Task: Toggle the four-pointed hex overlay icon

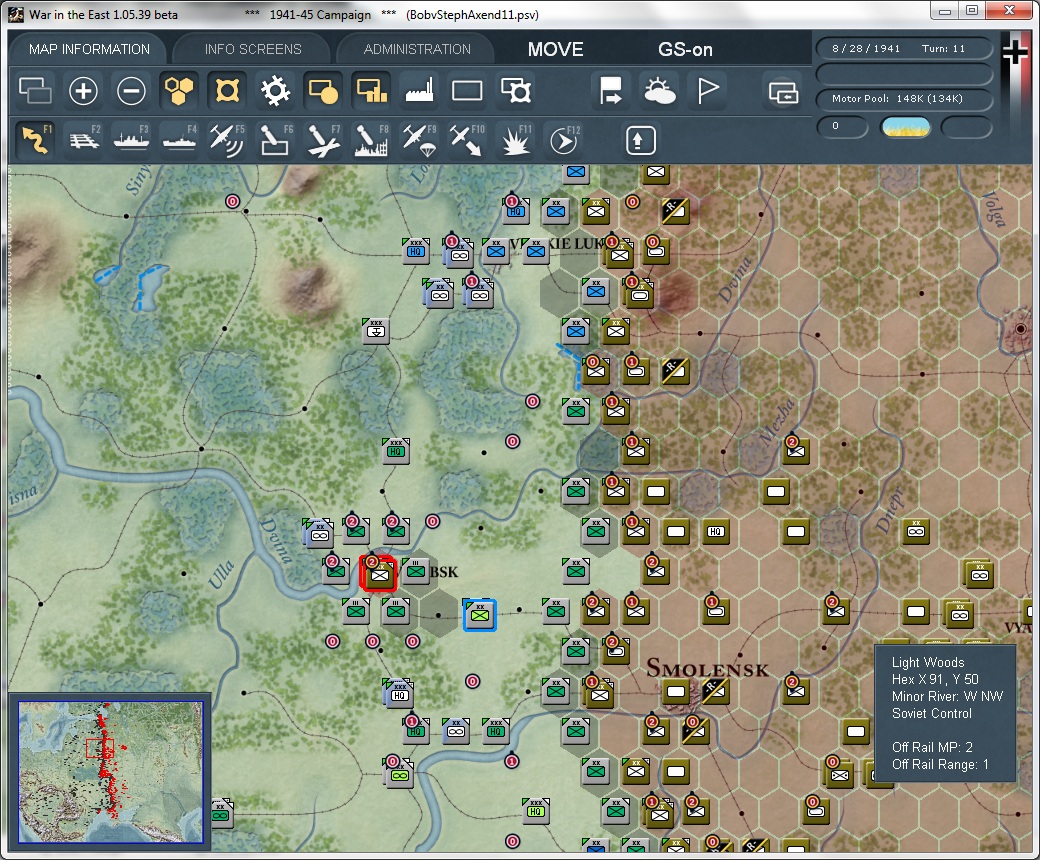Action: (227, 90)
